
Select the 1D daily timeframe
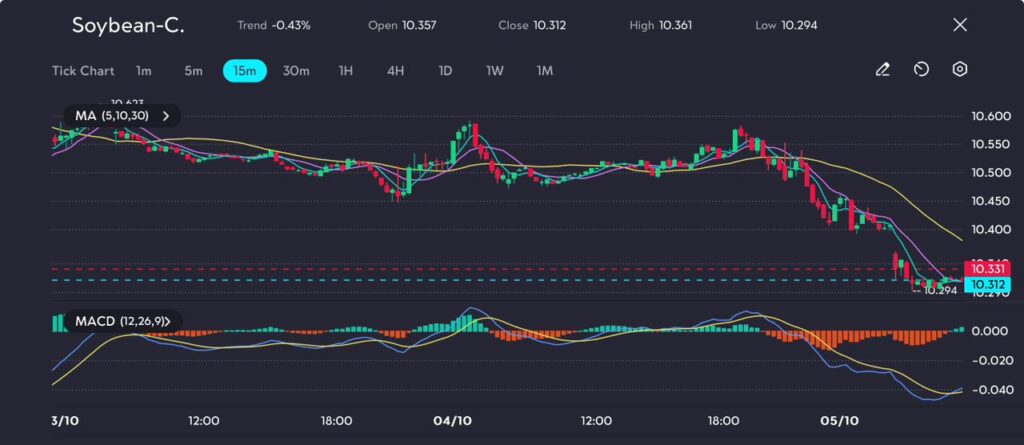tap(445, 71)
